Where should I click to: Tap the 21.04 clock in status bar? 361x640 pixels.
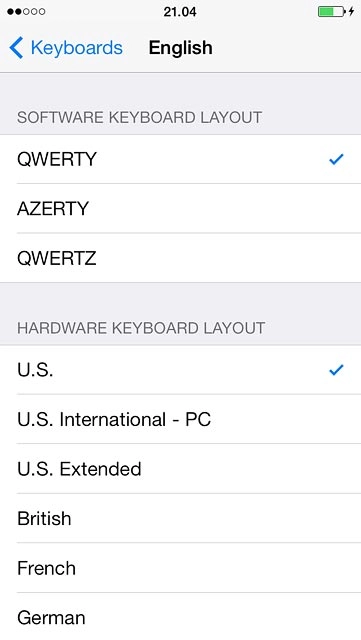pyautogui.click(x=180, y=12)
